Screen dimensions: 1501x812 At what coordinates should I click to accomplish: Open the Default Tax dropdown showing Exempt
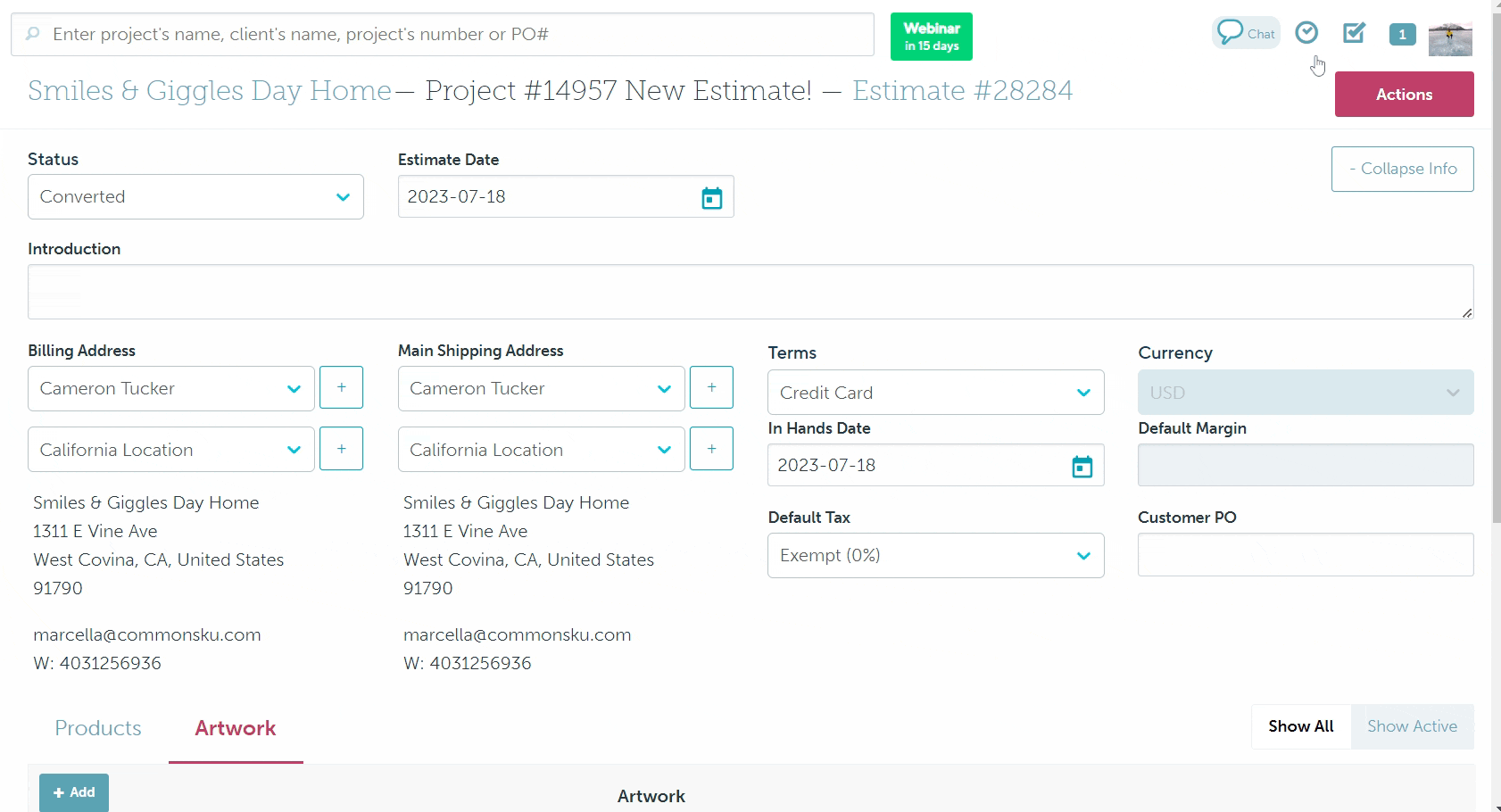[x=935, y=555]
